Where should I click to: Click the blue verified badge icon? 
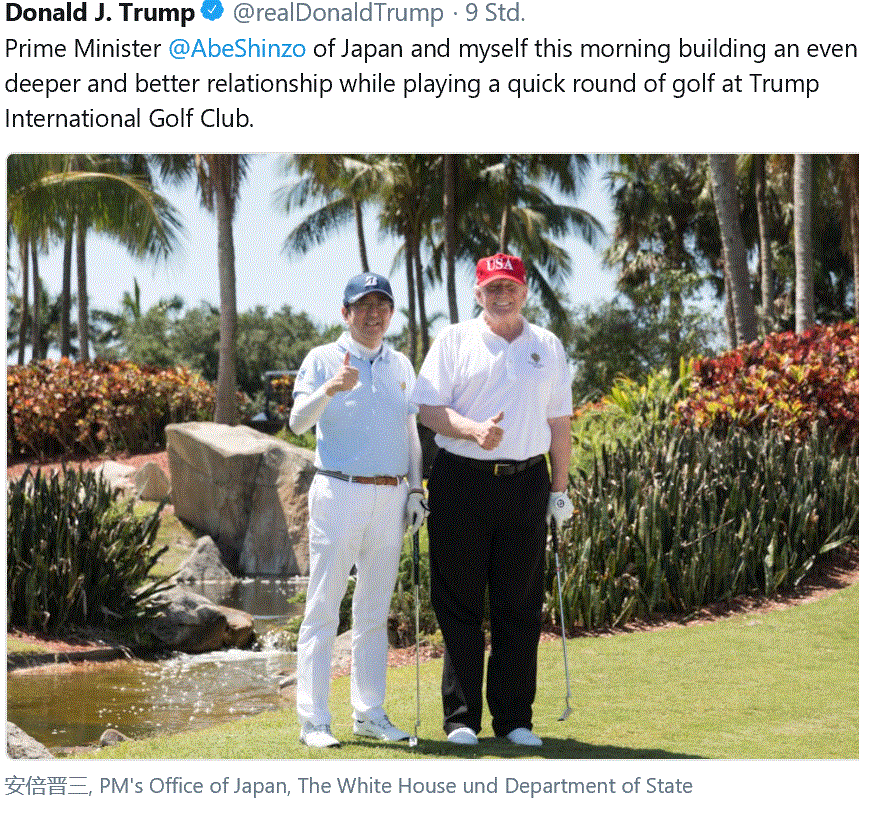211,13
